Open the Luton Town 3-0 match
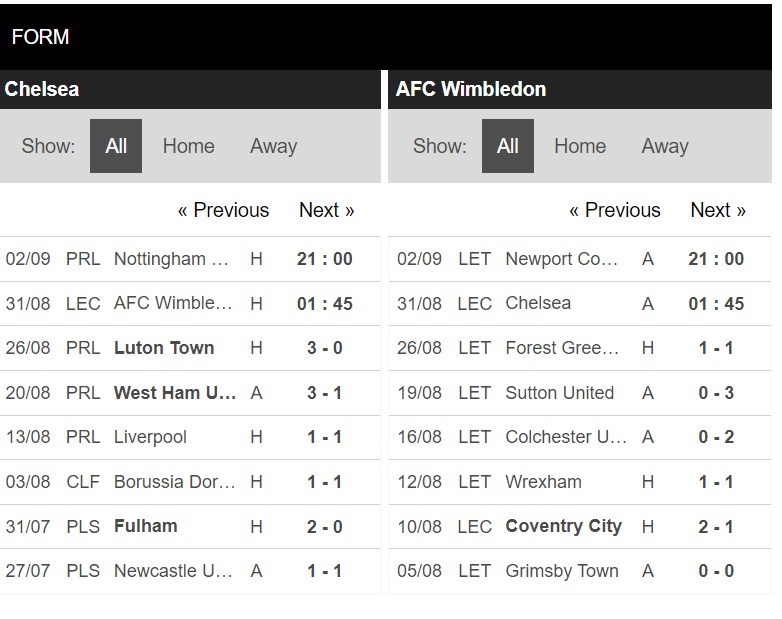Viewport: 782px width, 619px height. [190, 348]
